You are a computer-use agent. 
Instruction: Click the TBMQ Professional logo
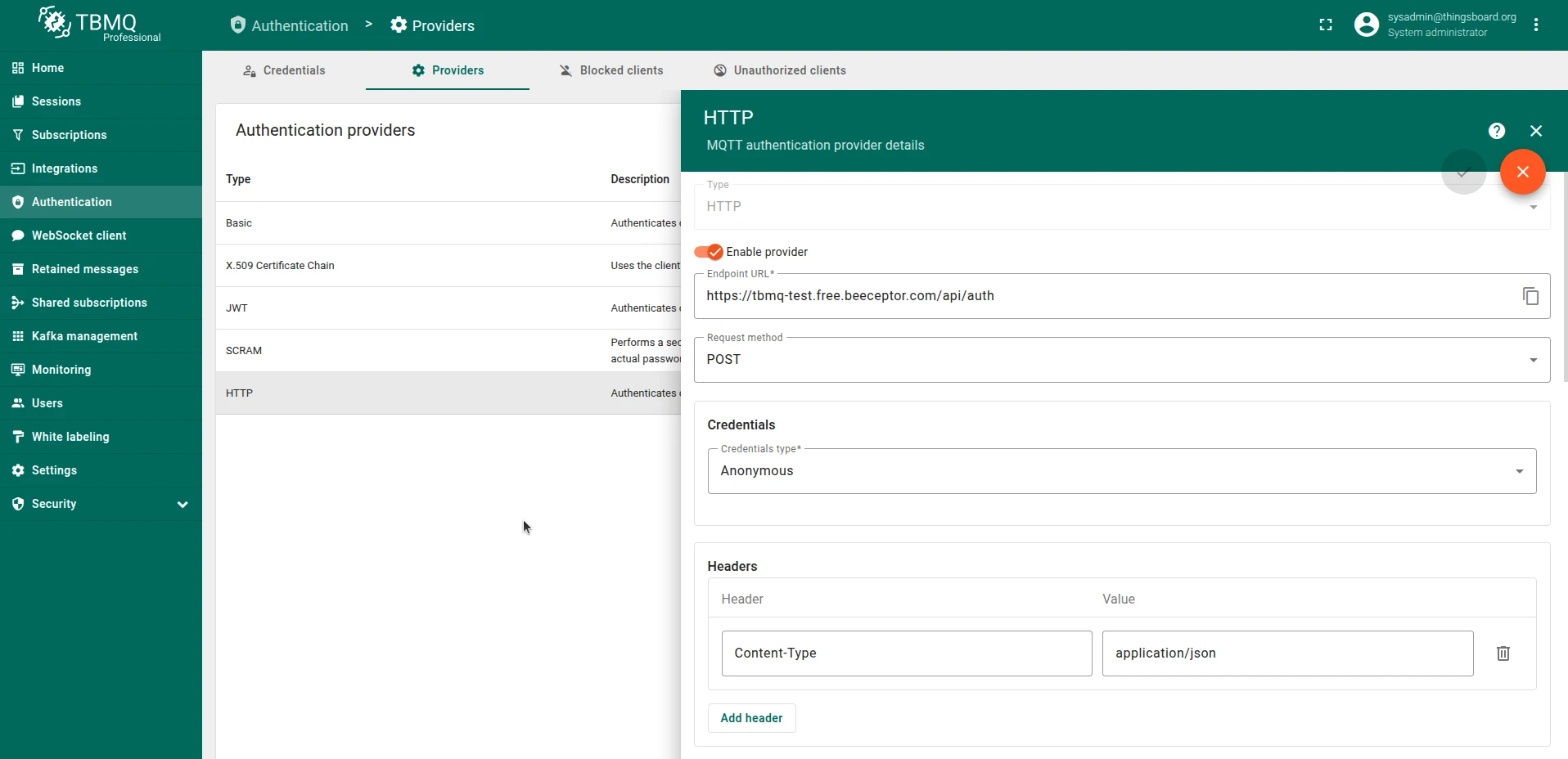click(100, 25)
